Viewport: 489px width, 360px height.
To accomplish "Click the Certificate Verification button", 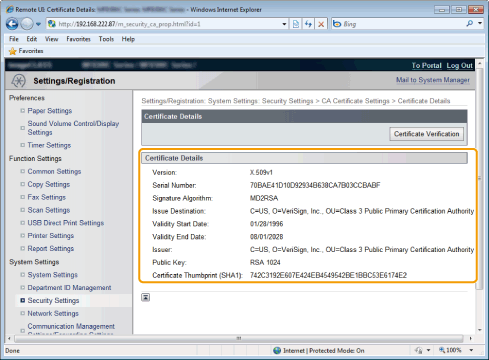I will 426,134.
